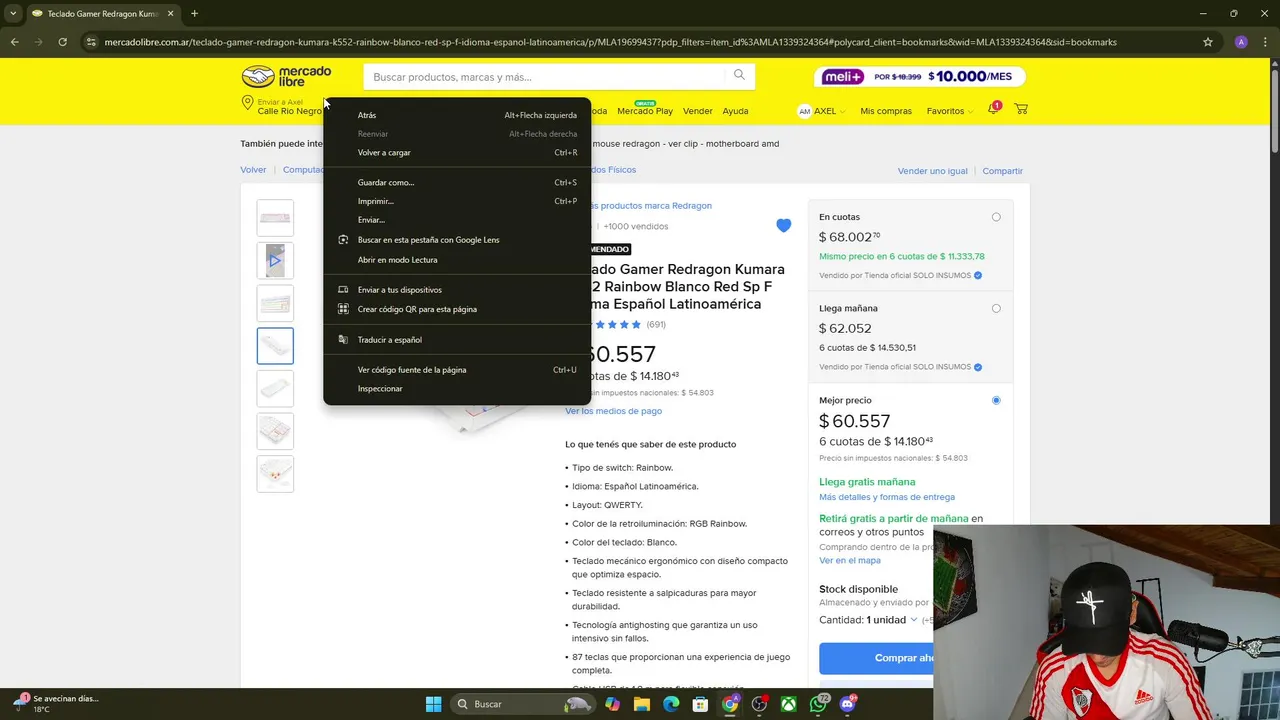Choose "Enviar..." in context menu
The image size is (1280, 720).
click(x=457, y=220)
